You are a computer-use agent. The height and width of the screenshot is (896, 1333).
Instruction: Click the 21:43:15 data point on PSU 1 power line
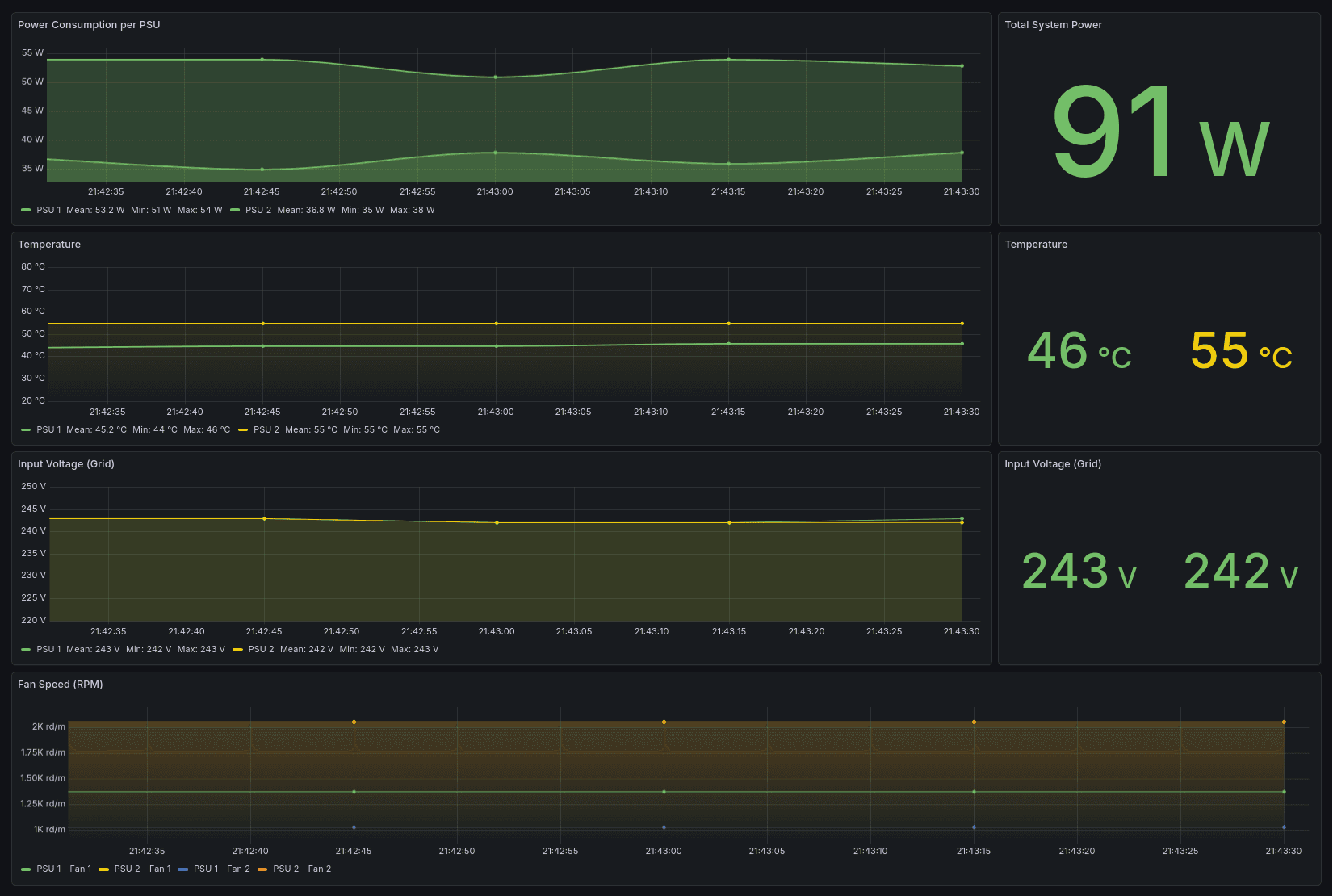pos(727,59)
